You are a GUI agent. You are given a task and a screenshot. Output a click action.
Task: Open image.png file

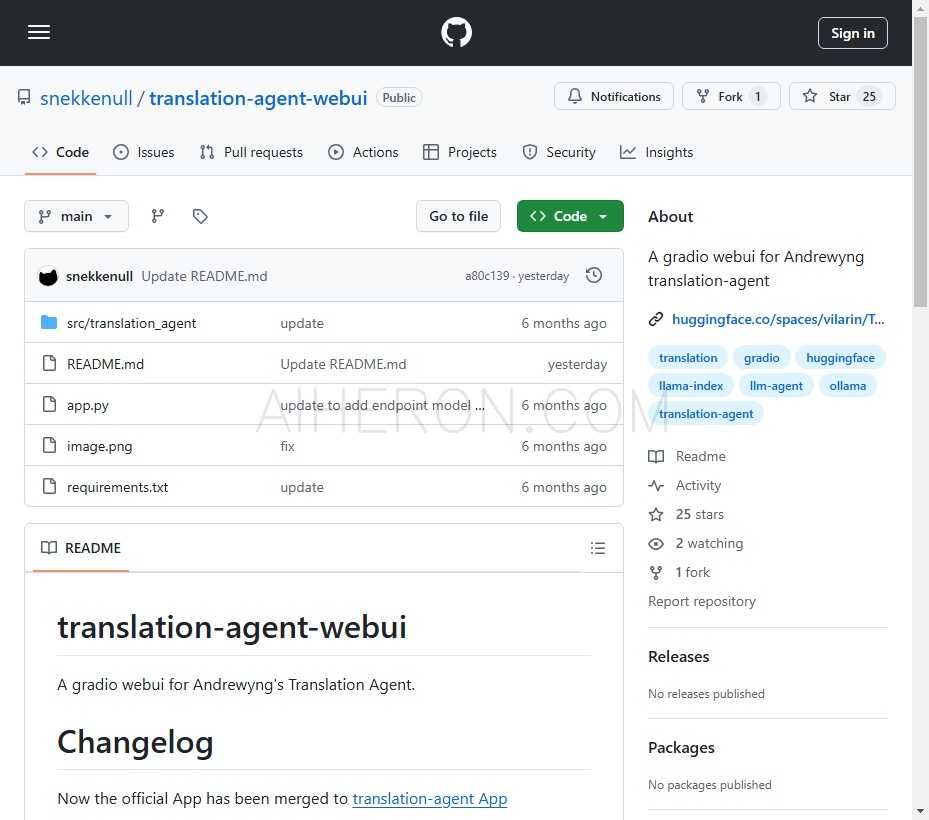(100, 446)
